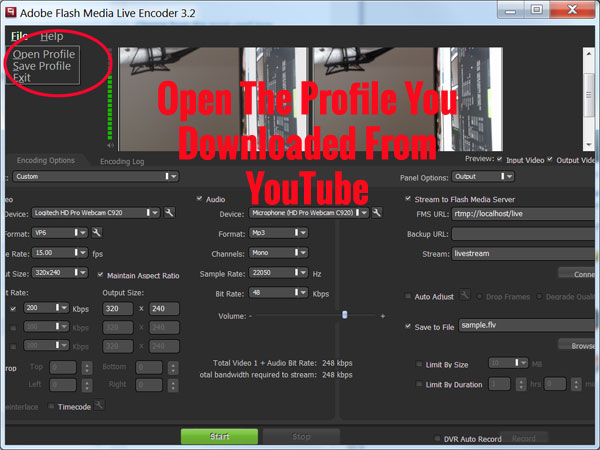Open Mp3 audio format dropdown

click(278, 233)
